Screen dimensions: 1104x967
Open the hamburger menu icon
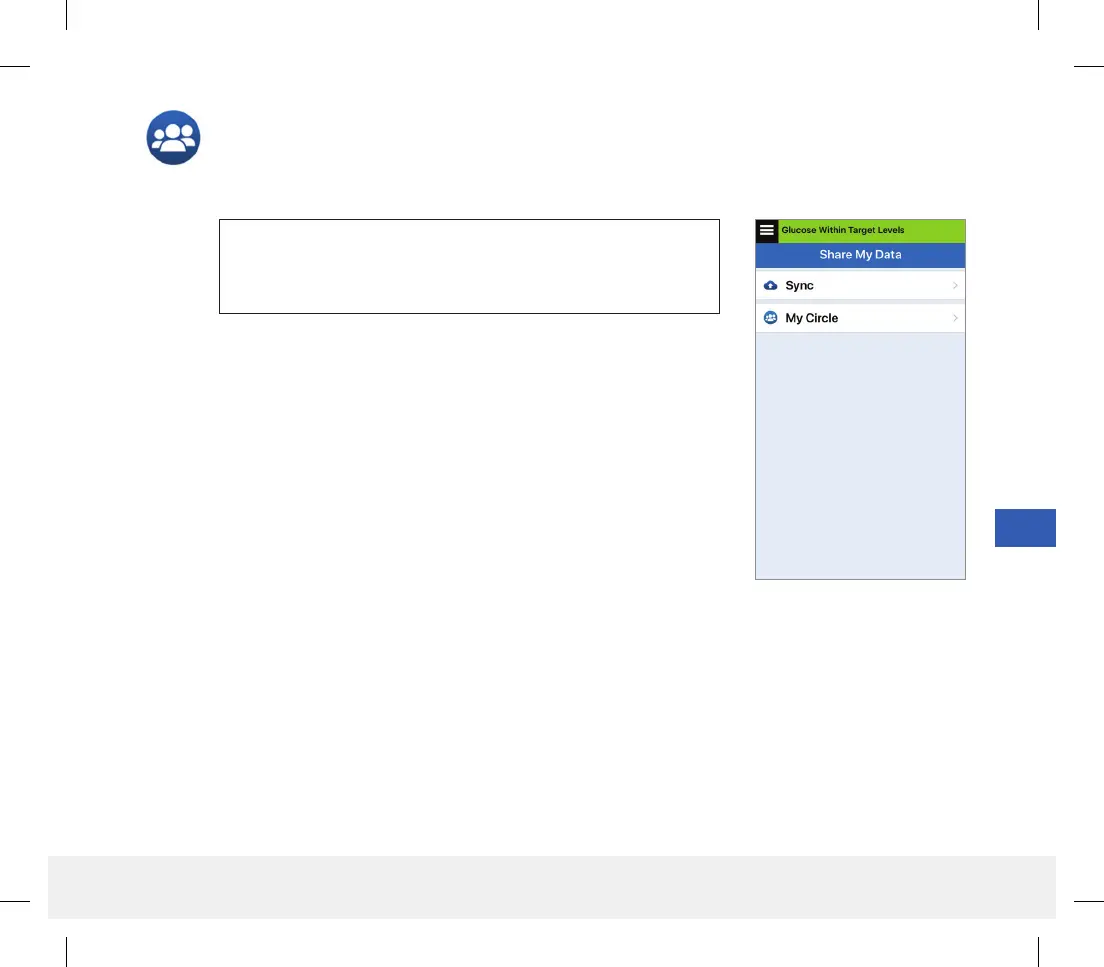tap(767, 230)
